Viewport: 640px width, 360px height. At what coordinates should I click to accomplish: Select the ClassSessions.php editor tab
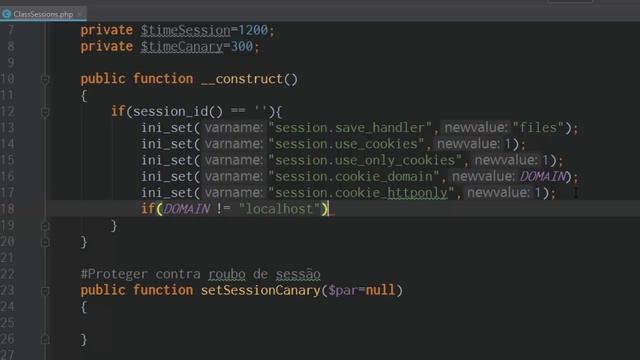pyautogui.click(x=43, y=14)
